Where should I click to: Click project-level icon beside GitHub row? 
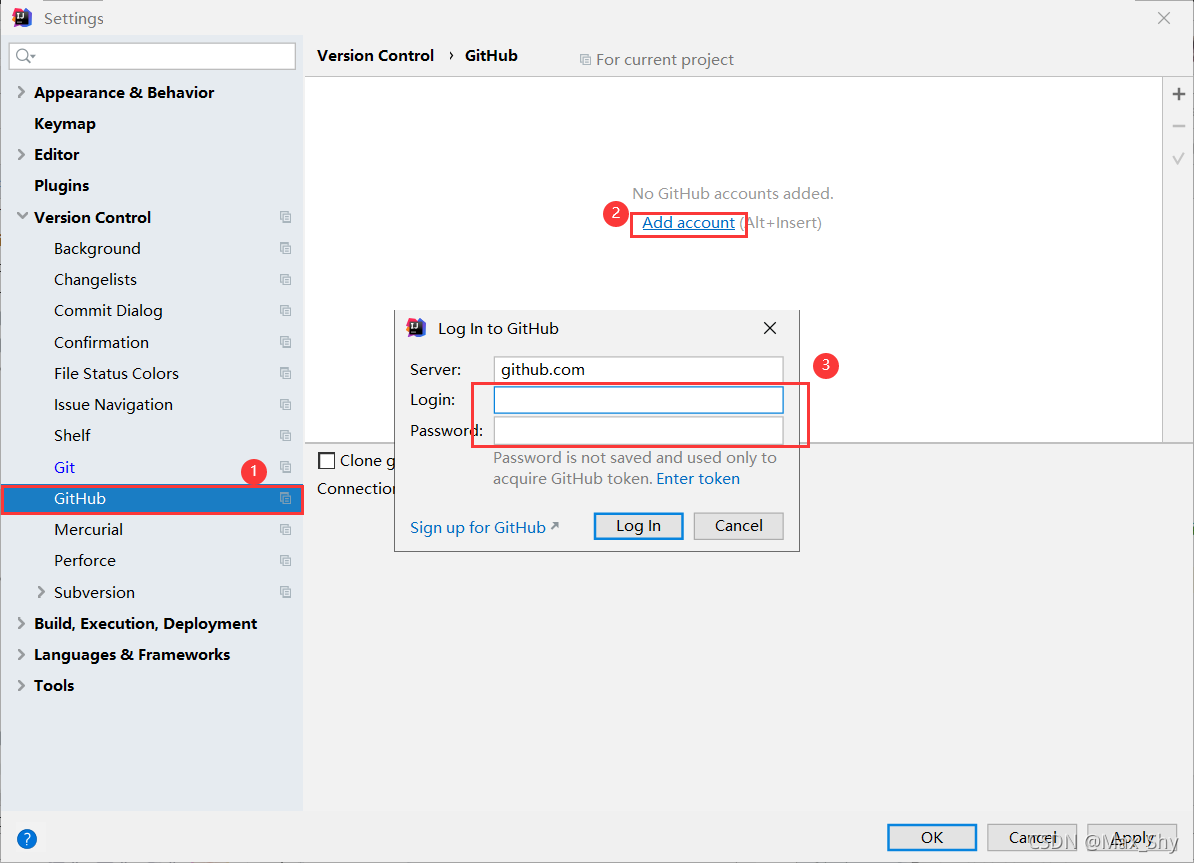coord(286,498)
